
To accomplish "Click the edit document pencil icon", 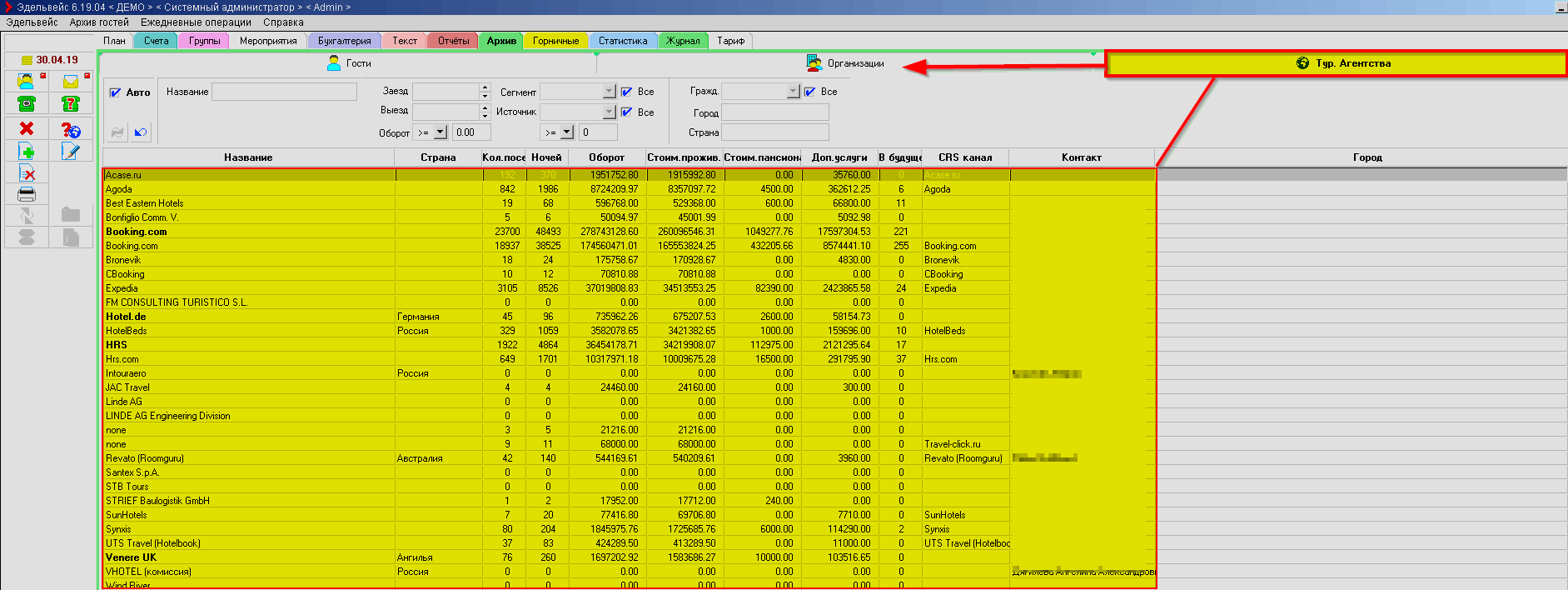I will point(71,151).
